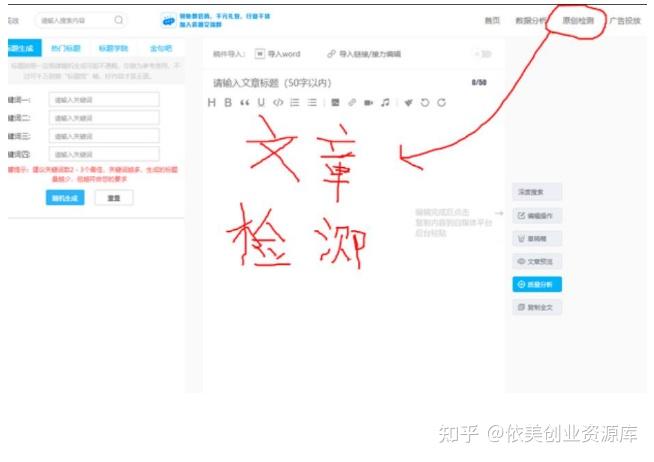
Task: Select the highlighted 标题生成 tab
Action: click(x=25, y=48)
